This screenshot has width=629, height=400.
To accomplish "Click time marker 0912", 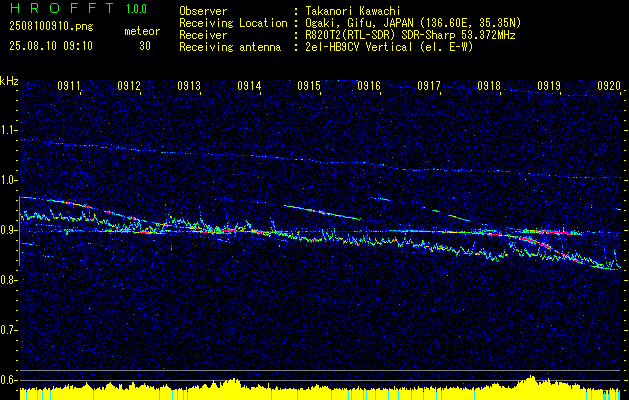I will click(x=129, y=85).
